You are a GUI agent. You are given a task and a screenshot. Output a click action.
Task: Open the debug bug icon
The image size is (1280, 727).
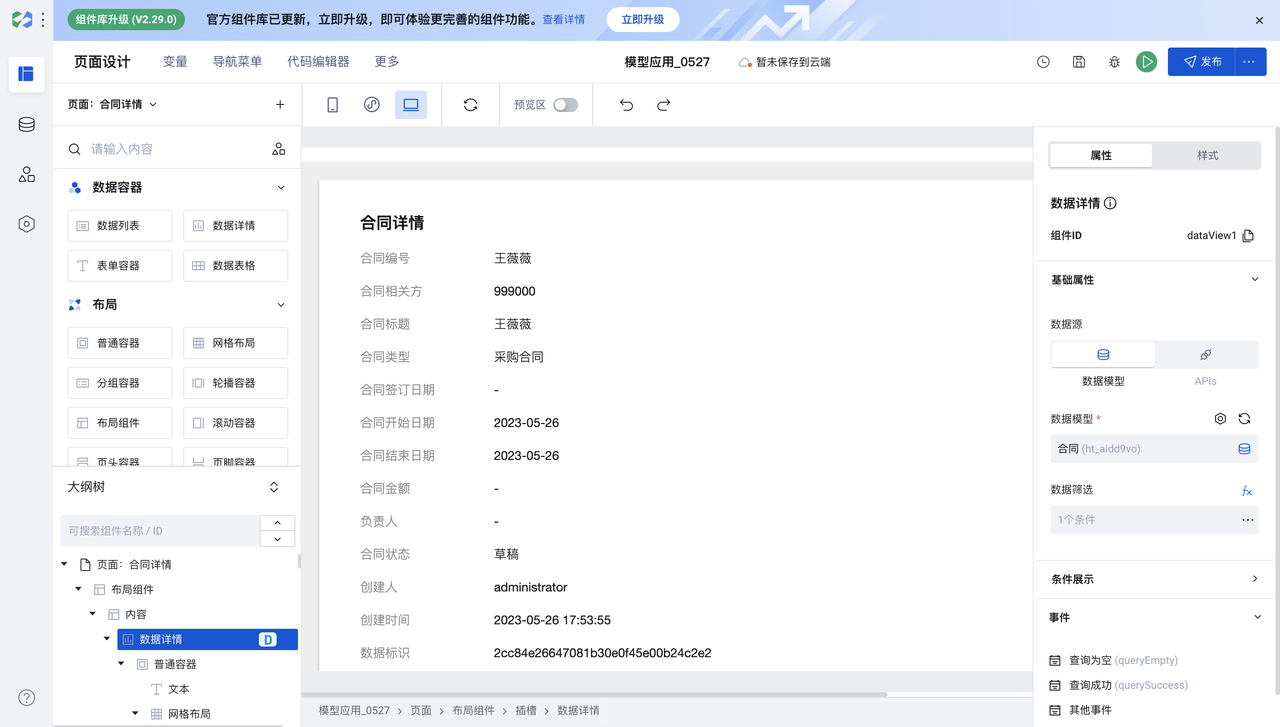click(1114, 62)
